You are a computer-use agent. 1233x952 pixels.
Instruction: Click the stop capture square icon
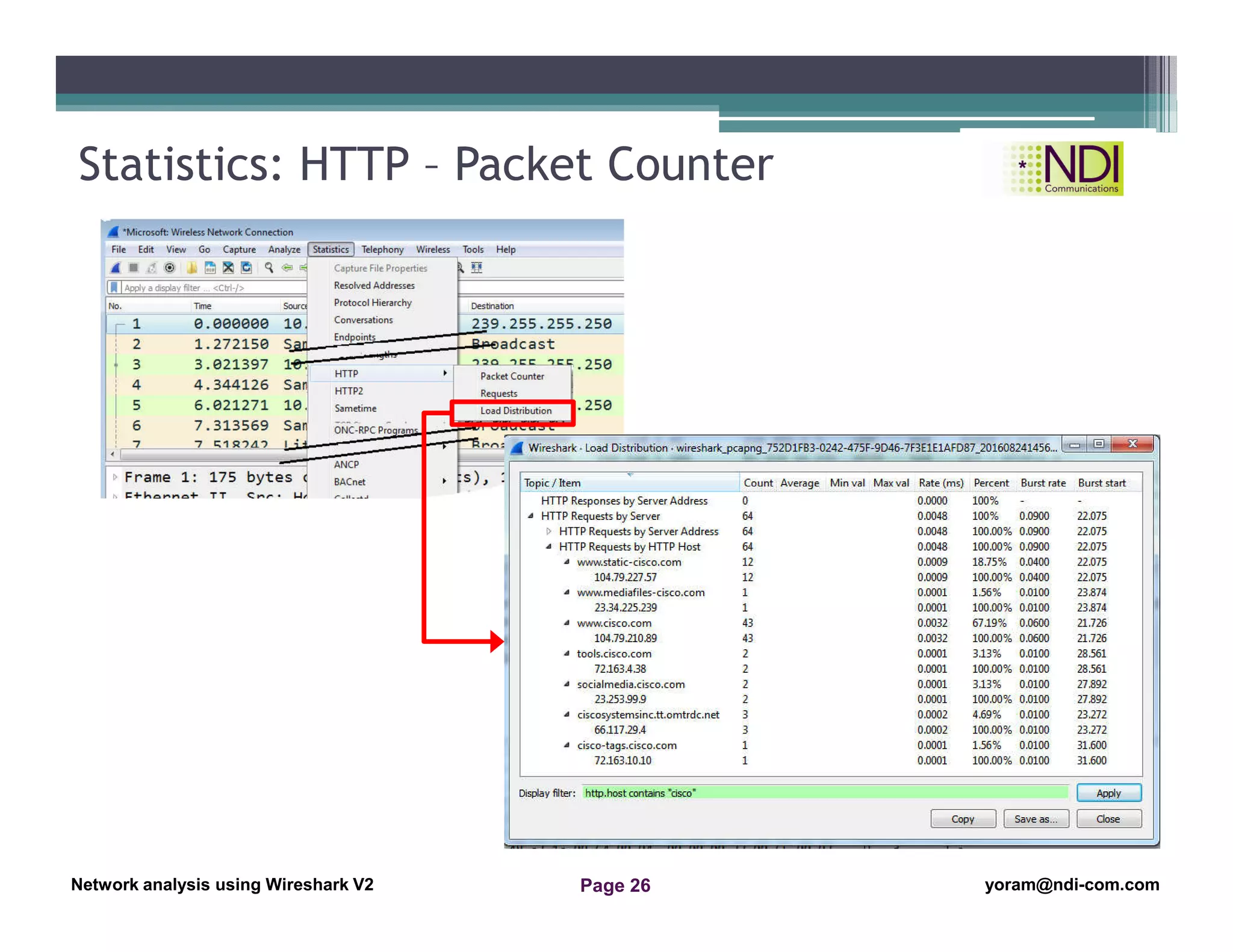coord(134,268)
